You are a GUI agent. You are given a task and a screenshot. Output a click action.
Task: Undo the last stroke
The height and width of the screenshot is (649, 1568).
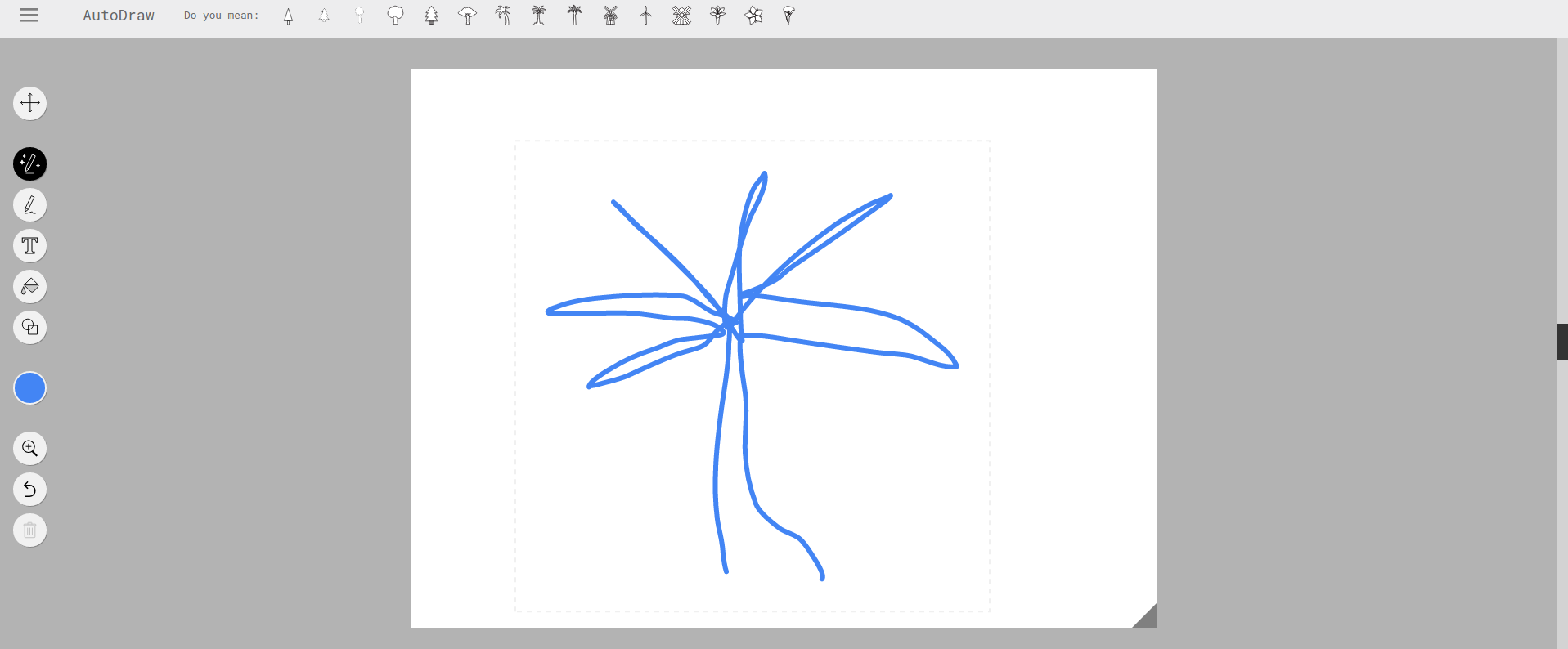click(30, 490)
